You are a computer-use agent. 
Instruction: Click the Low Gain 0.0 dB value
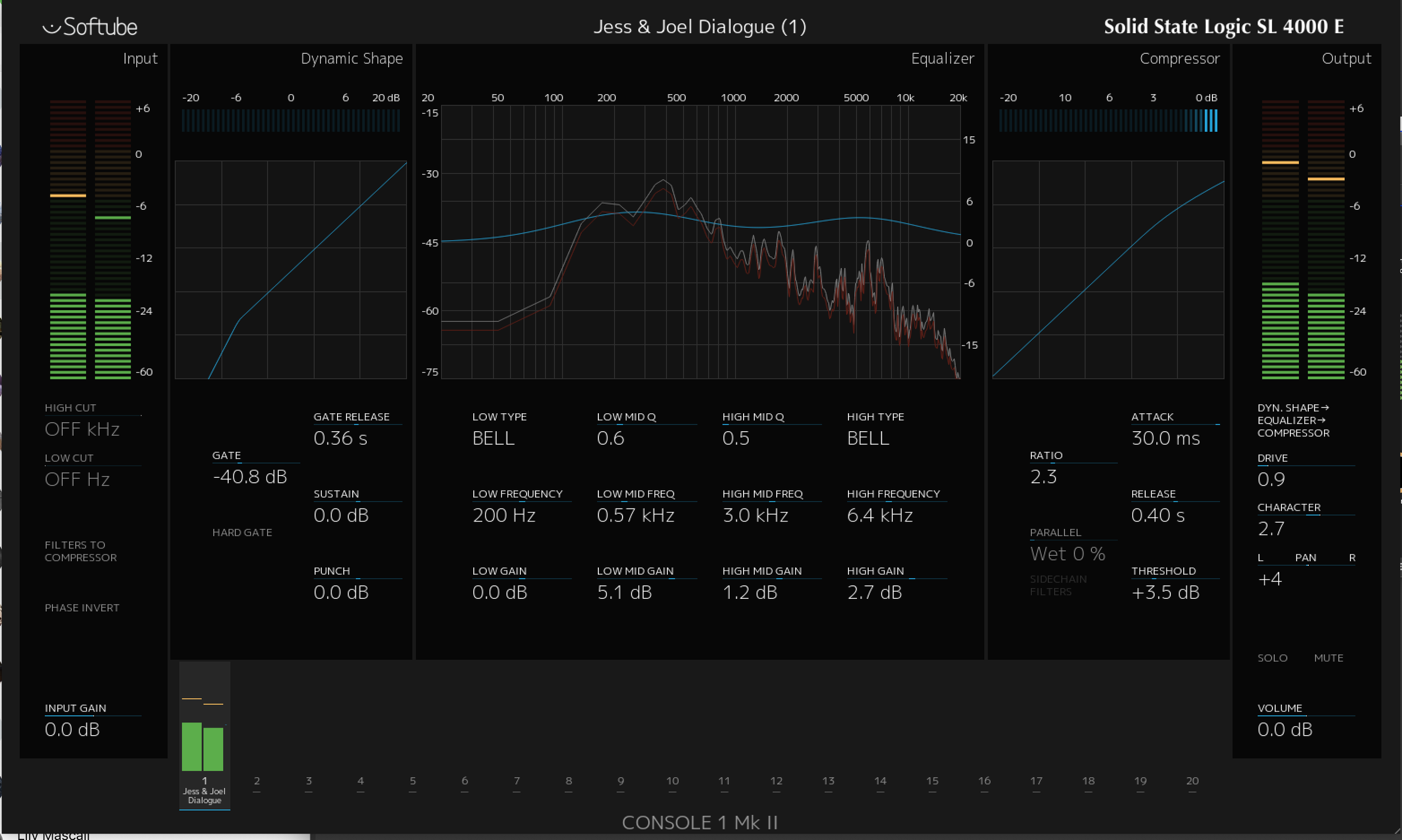(500, 592)
